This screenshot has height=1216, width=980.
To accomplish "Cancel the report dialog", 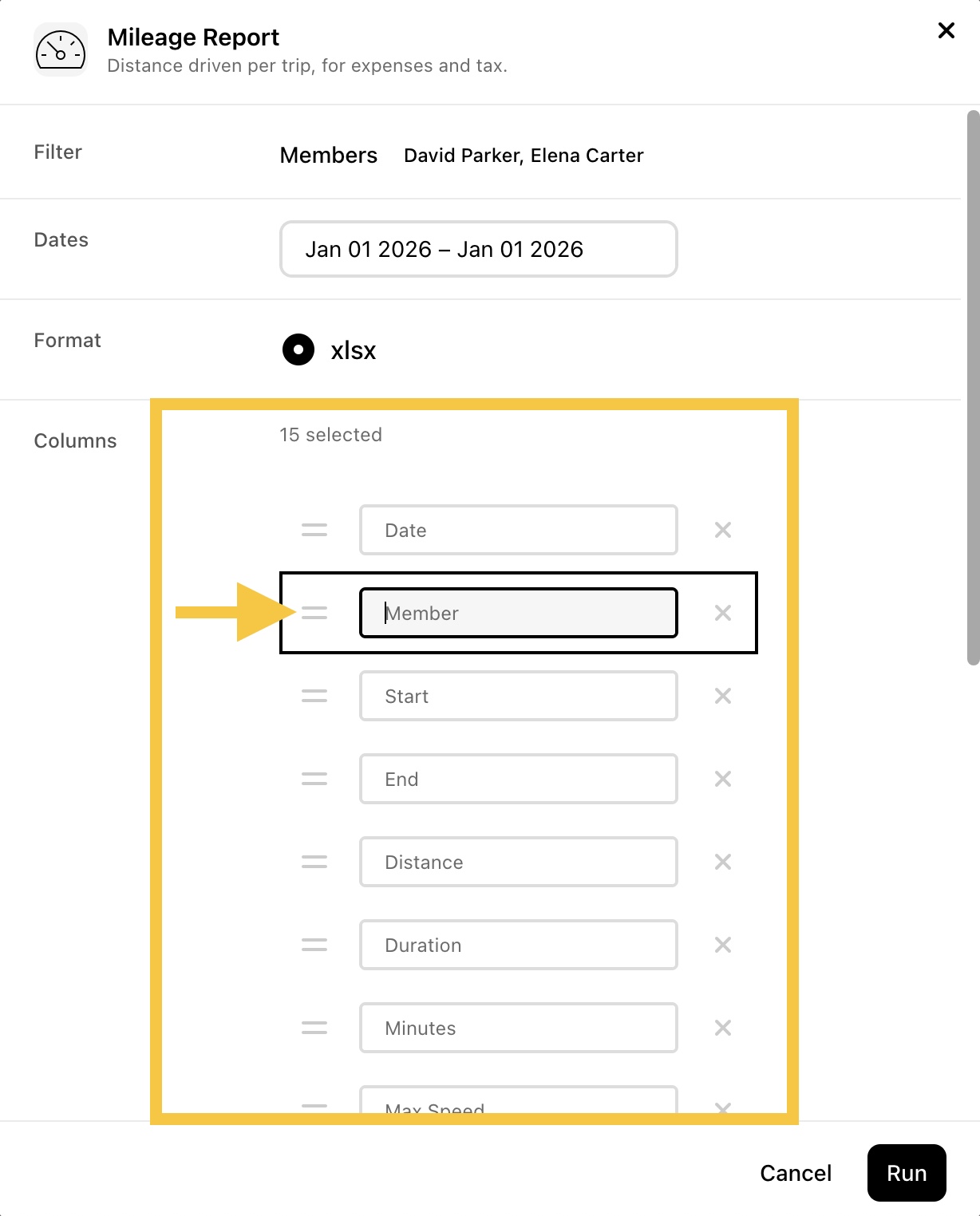I will 796,1173.
